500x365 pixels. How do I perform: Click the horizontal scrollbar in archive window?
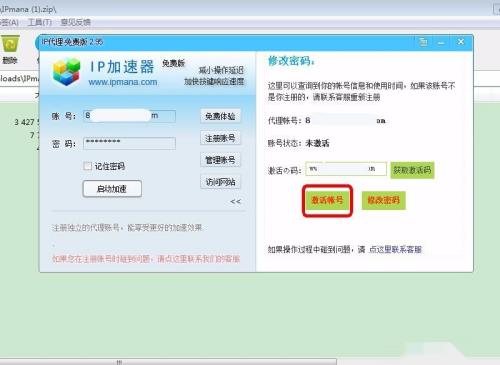pos(168,362)
